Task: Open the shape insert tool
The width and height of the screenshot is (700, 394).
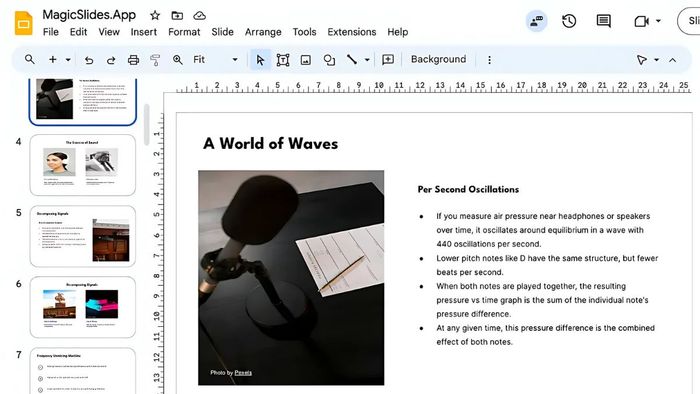Action: coord(329,60)
